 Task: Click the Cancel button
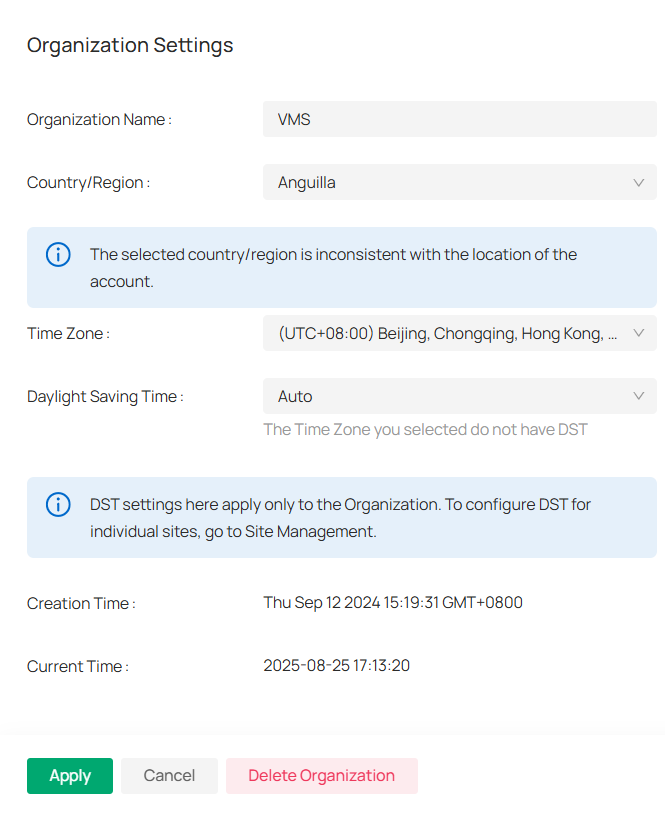pos(169,775)
